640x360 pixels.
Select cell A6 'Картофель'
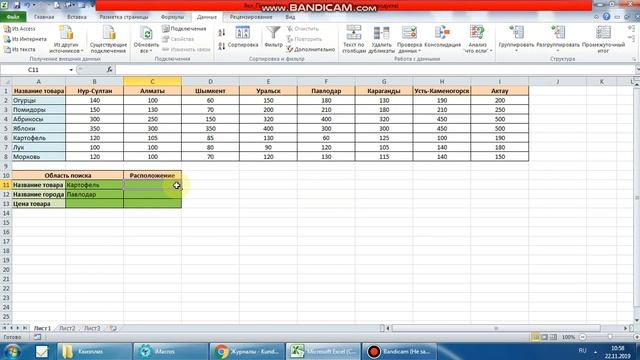click(39, 138)
